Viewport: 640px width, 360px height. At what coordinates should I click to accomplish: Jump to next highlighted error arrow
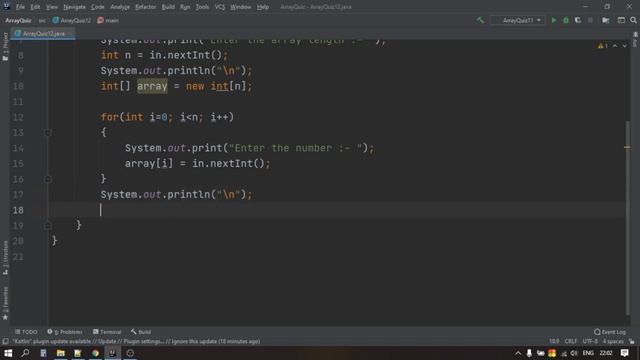[624, 46]
